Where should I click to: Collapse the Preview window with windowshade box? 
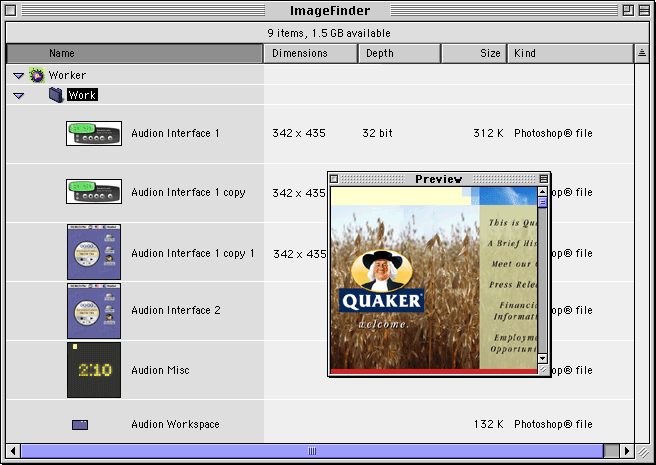pyautogui.click(x=543, y=179)
